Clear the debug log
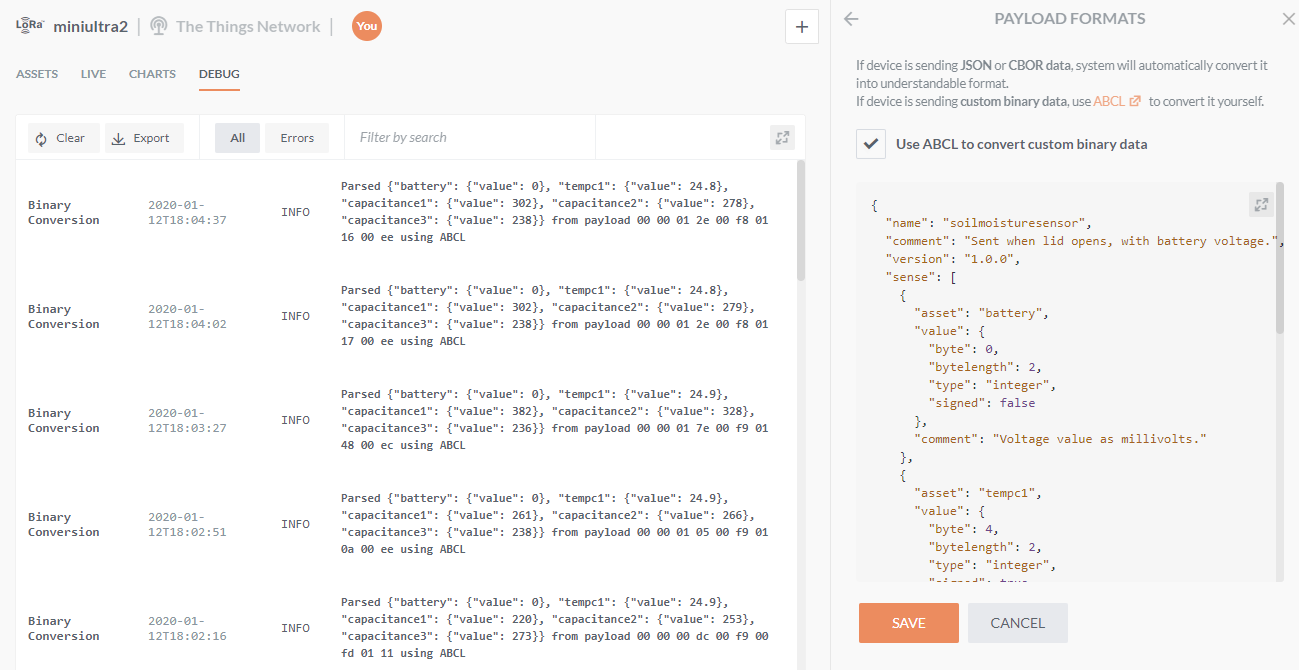 tap(62, 138)
